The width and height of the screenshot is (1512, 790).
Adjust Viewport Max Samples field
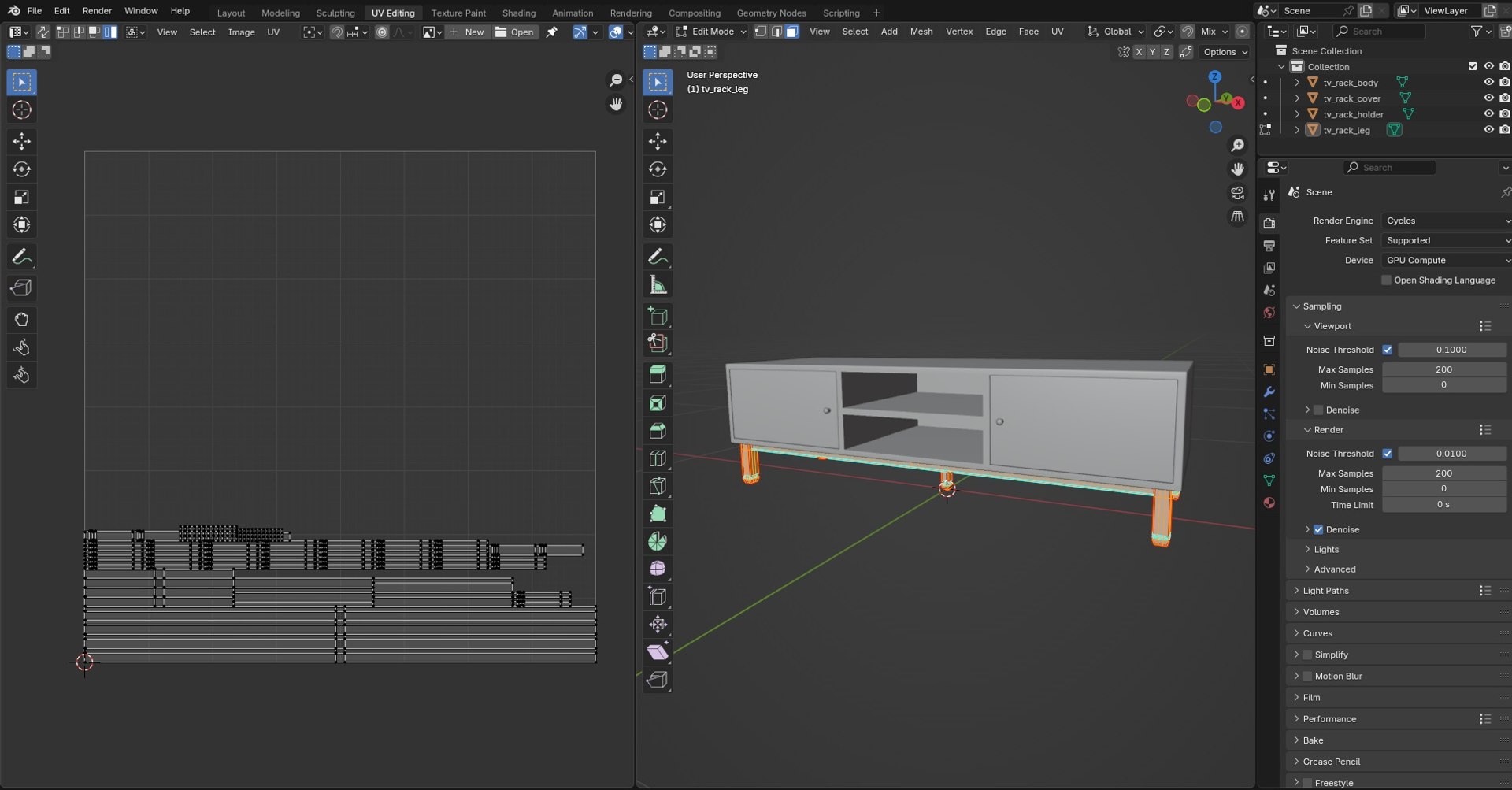coord(1444,369)
